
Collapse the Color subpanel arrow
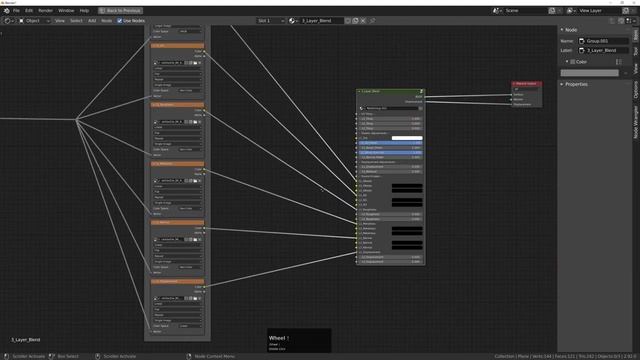(567, 62)
